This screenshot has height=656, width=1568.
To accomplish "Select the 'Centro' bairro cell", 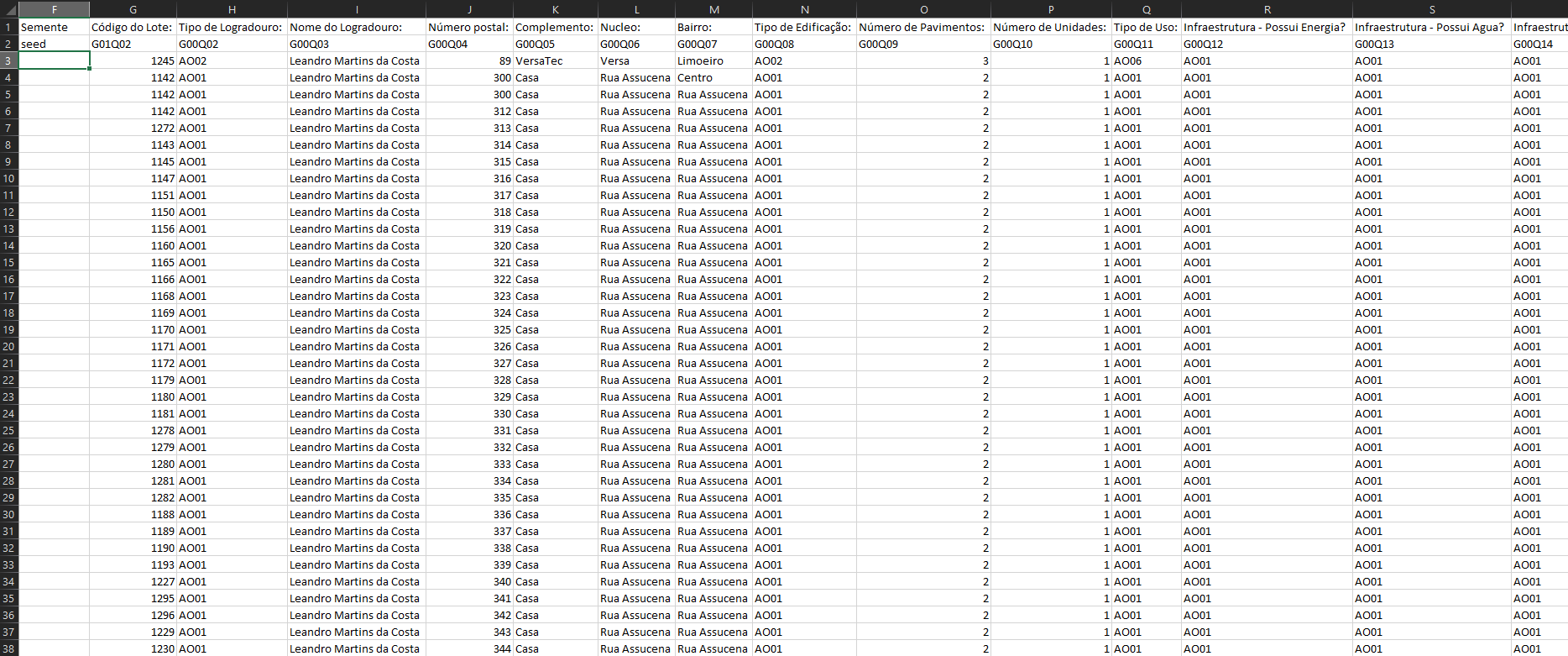I will click(713, 77).
